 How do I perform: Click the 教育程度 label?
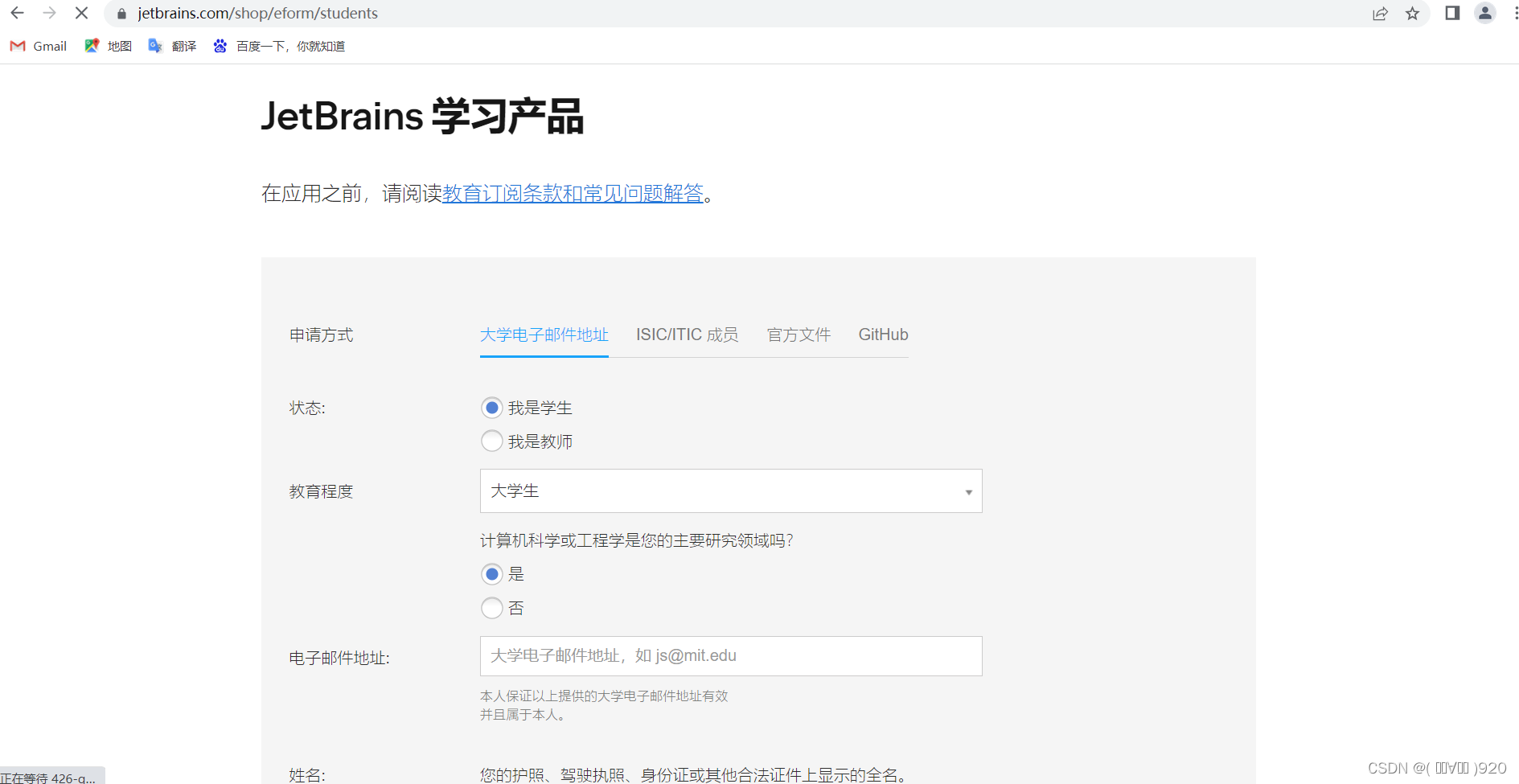point(322,491)
